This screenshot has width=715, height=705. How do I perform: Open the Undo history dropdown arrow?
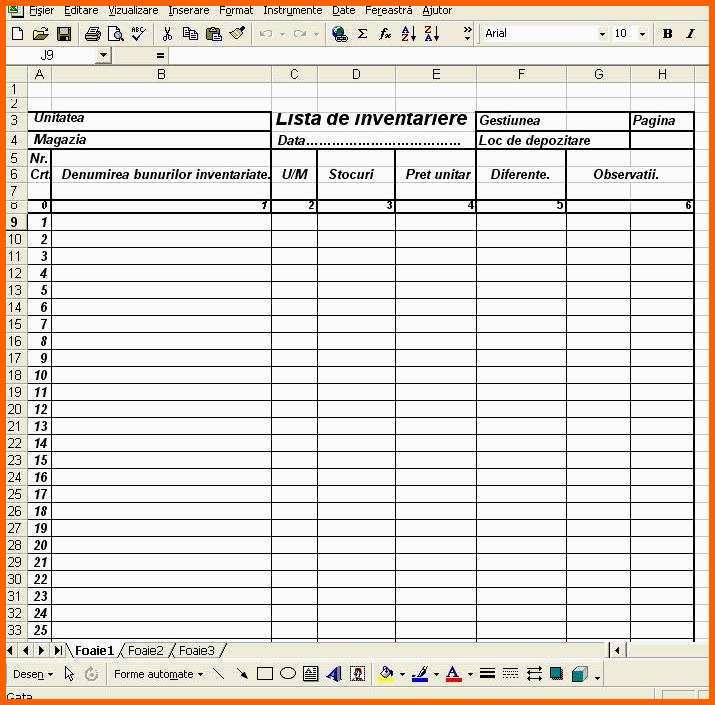[x=283, y=34]
